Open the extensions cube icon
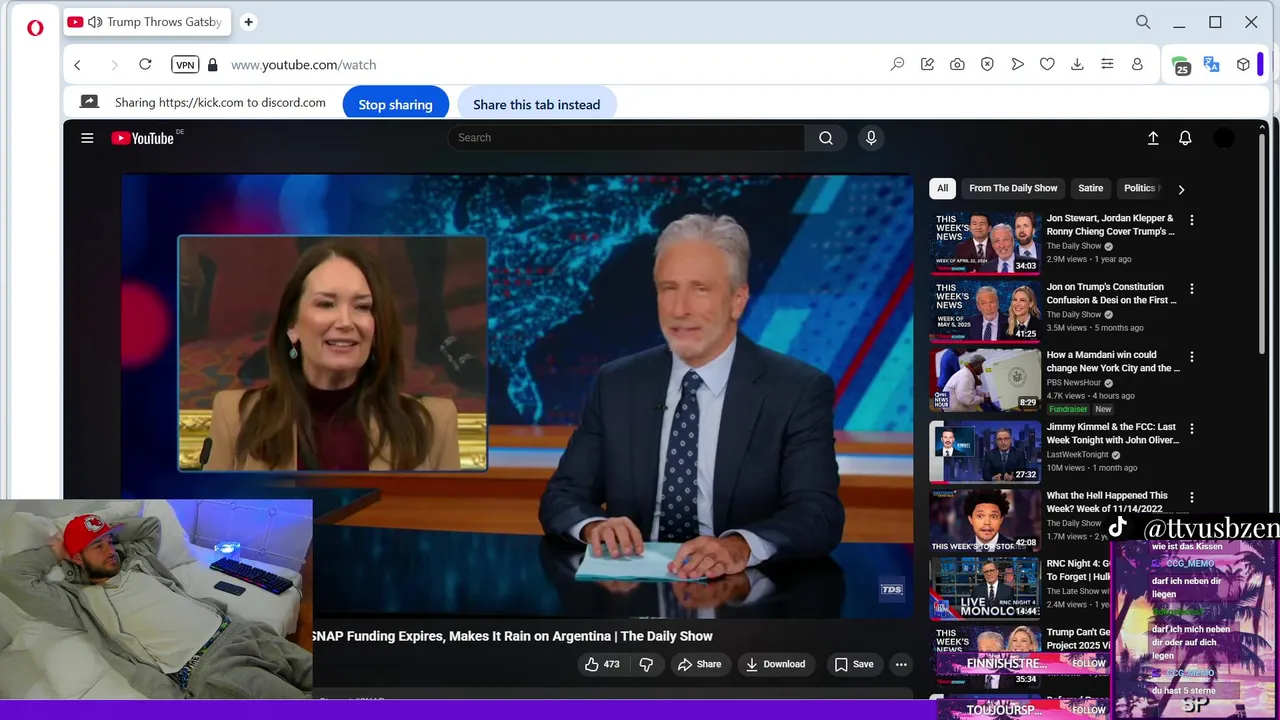Screen dimensions: 1280x720 tap(1243, 64)
